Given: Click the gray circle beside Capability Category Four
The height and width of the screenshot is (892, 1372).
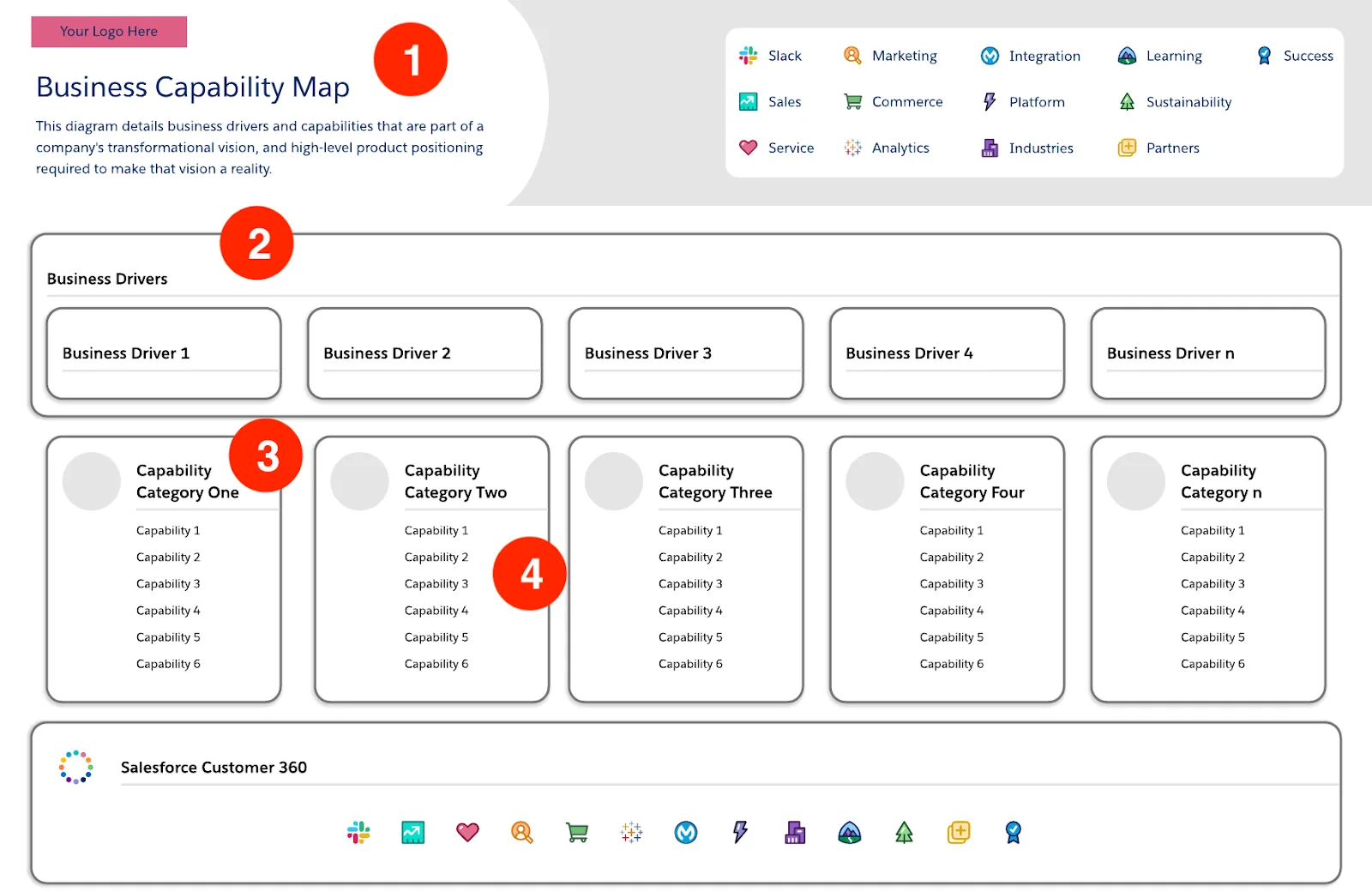Looking at the screenshot, I should tap(876, 481).
